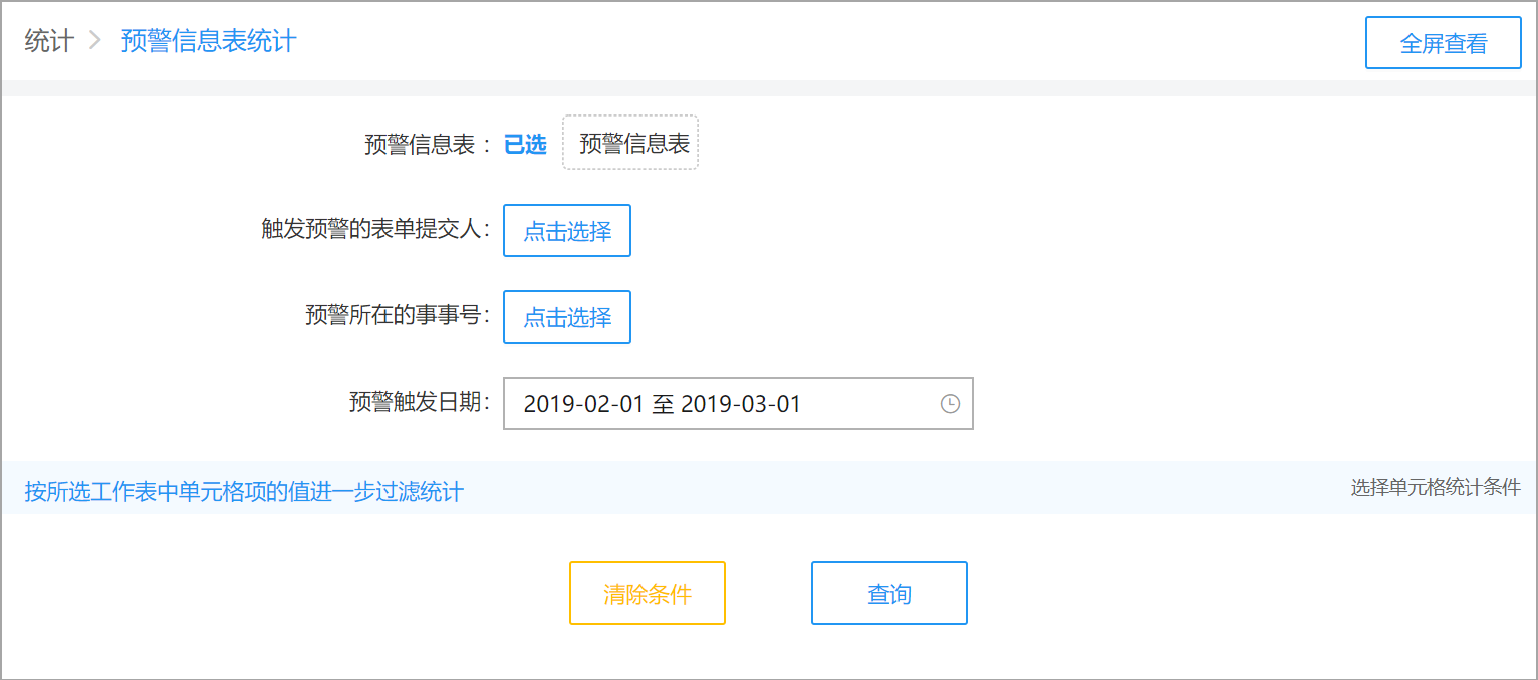This screenshot has height=680, width=1538.
Task: Click the breadcrumb arrow after 统计
Action: tap(95, 41)
